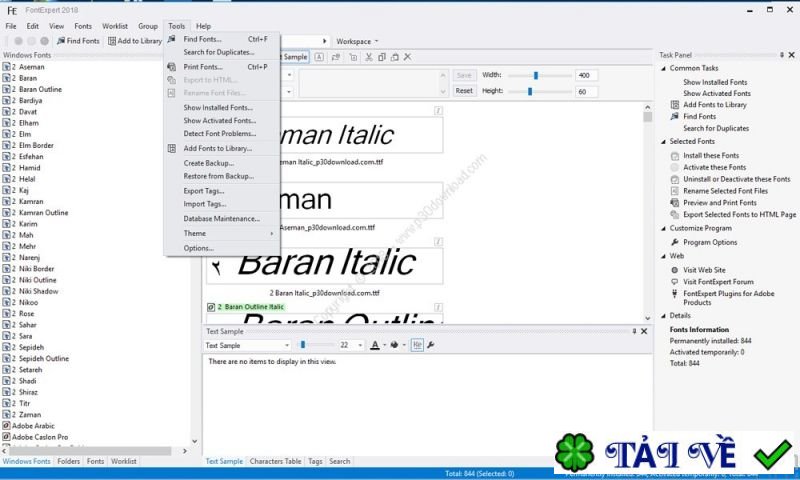Click Install these Fonts icon in Task Panel
Viewport: 800px width, 480px height.
tap(674, 156)
